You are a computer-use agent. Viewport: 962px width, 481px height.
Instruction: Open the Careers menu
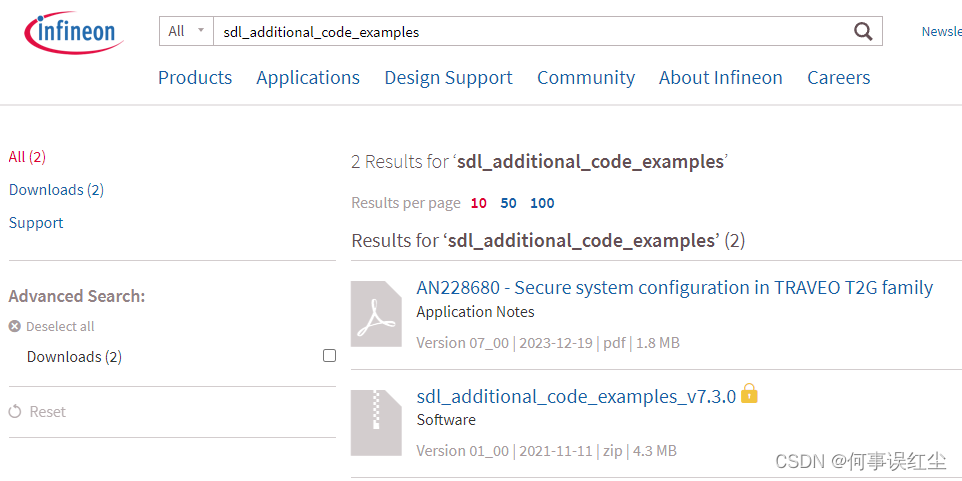[839, 78]
